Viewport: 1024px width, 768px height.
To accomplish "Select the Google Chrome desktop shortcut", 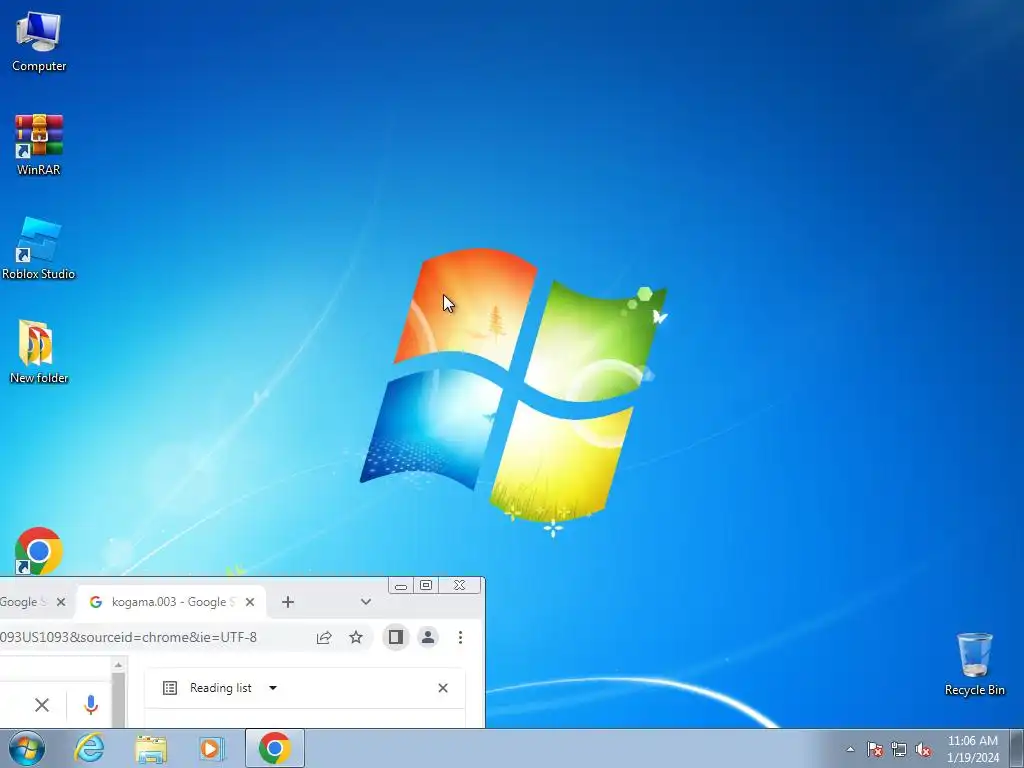I will (x=39, y=551).
